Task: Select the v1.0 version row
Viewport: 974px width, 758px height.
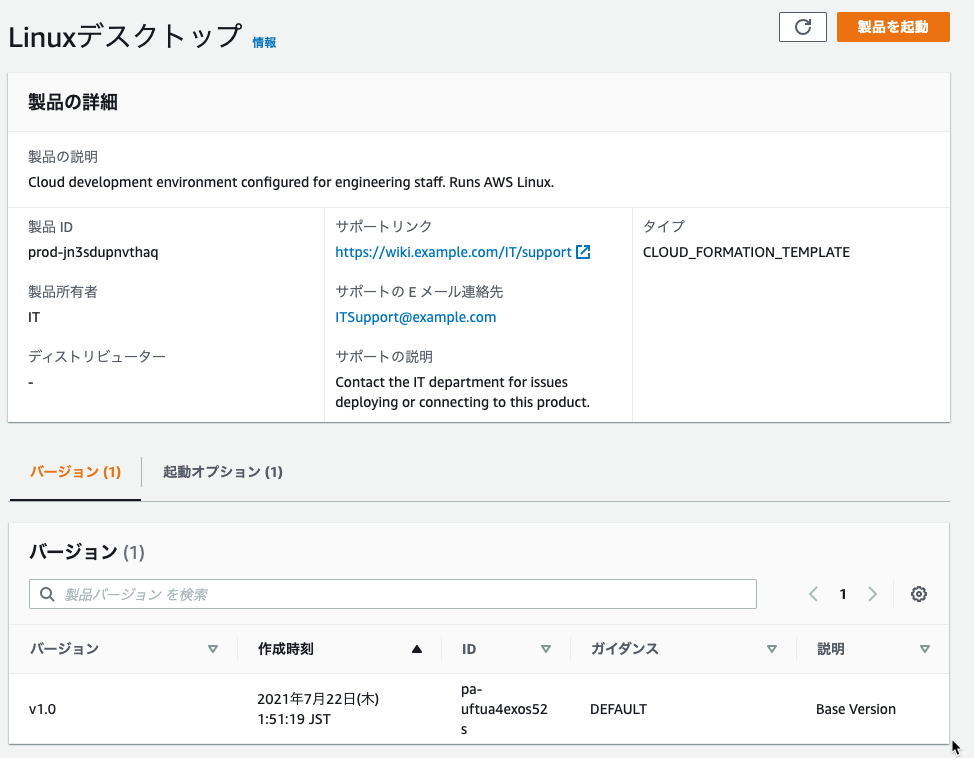Action: 479,709
